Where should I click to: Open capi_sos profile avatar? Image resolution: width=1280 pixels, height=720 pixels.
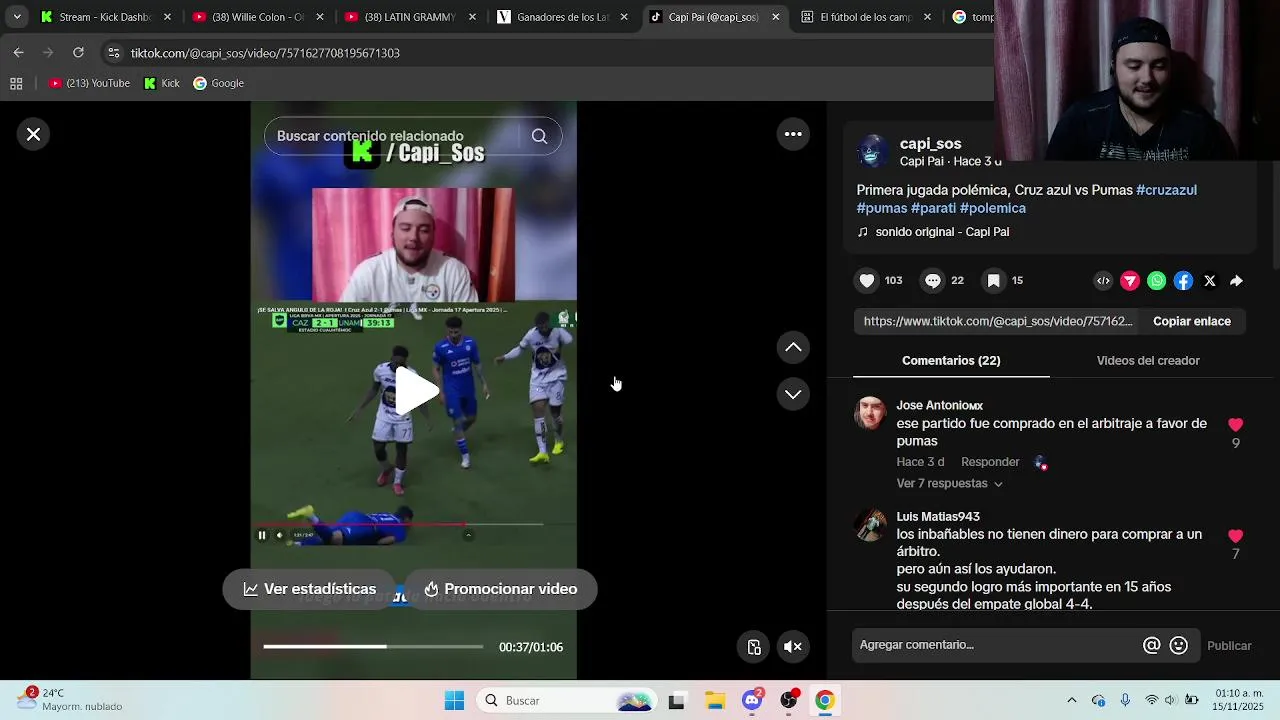coord(873,151)
